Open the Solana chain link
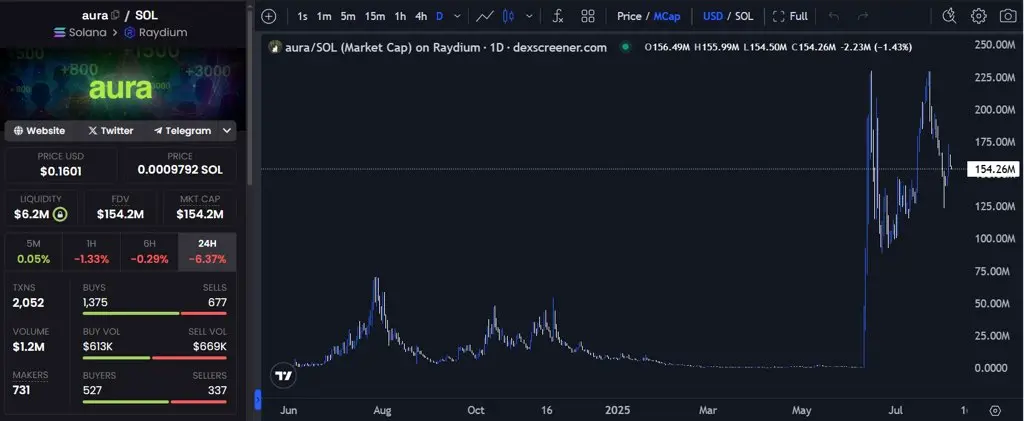The image size is (1024, 421). pyautogui.click(x=80, y=32)
